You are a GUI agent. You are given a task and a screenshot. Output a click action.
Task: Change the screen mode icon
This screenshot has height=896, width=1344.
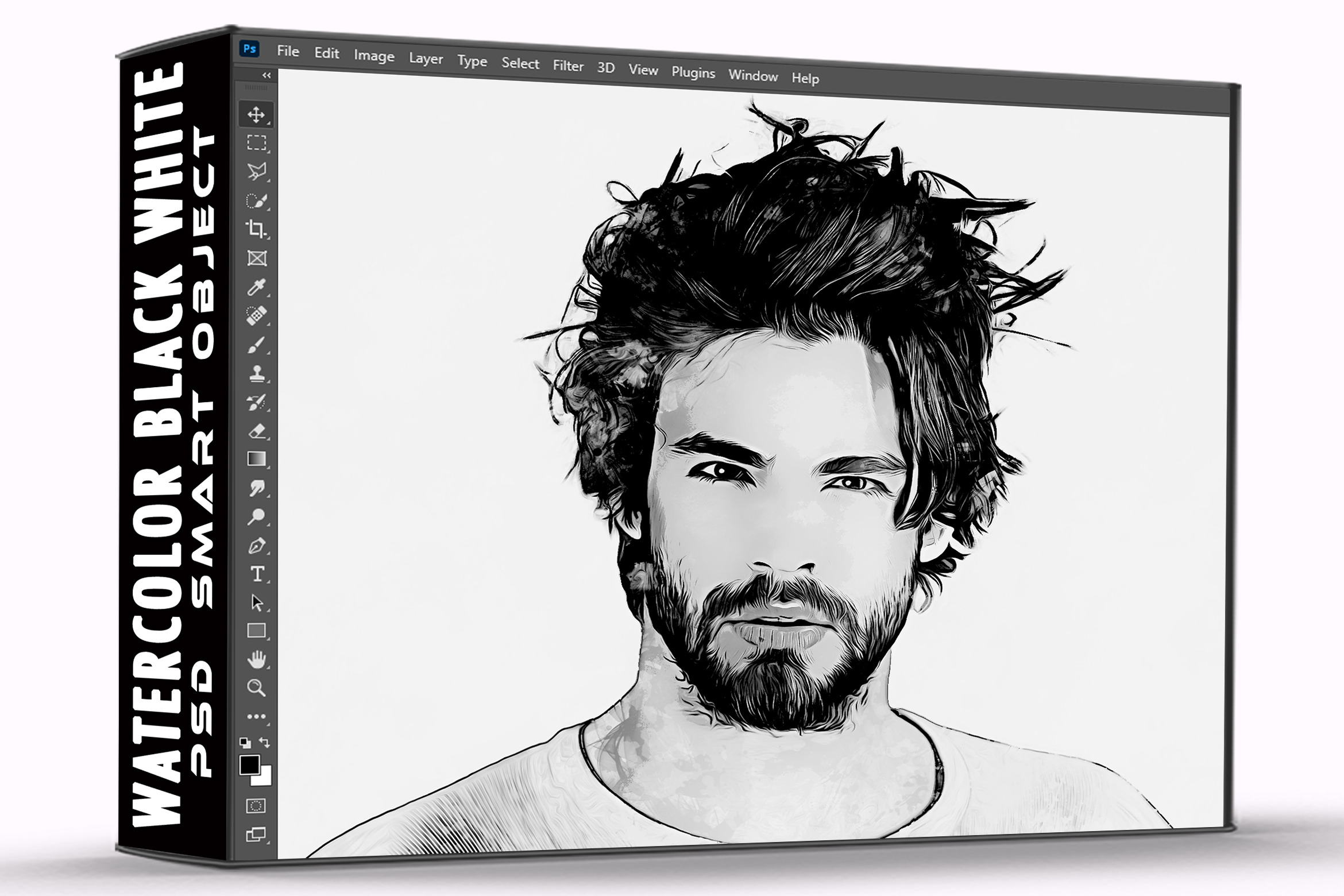coord(256,834)
